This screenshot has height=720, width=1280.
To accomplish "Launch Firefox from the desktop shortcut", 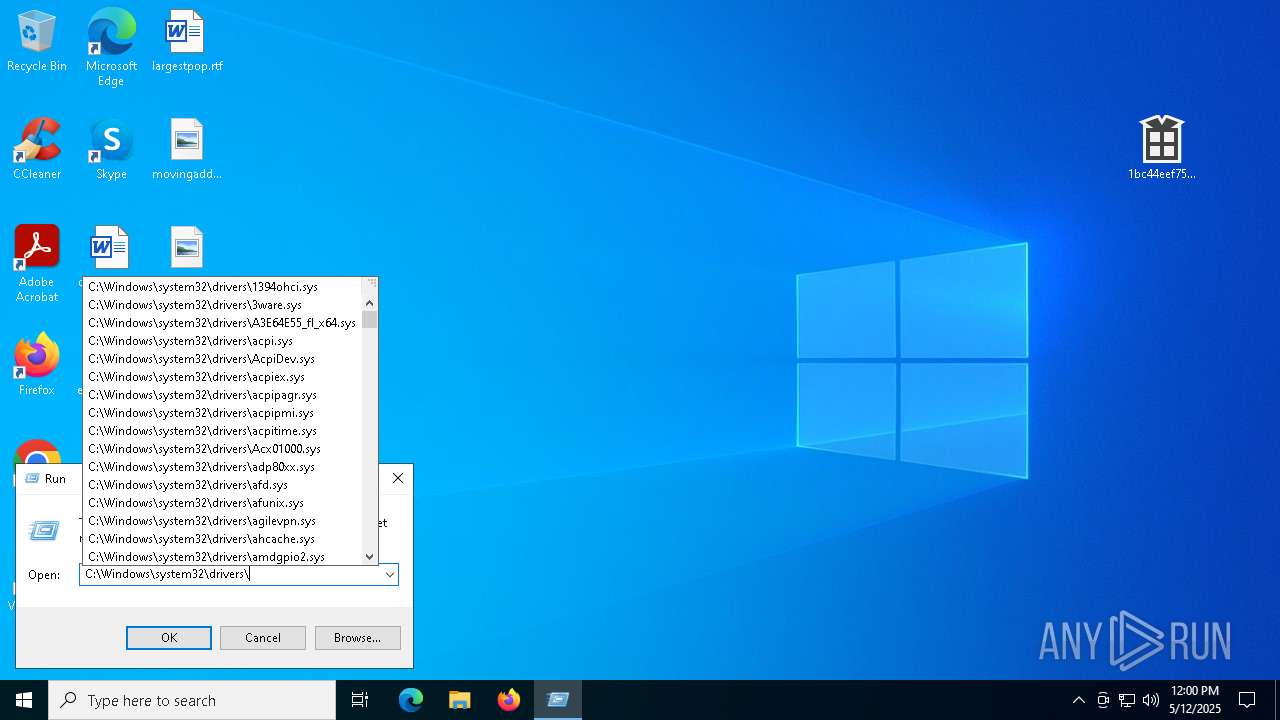I will pyautogui.click(x=37, y=366).
